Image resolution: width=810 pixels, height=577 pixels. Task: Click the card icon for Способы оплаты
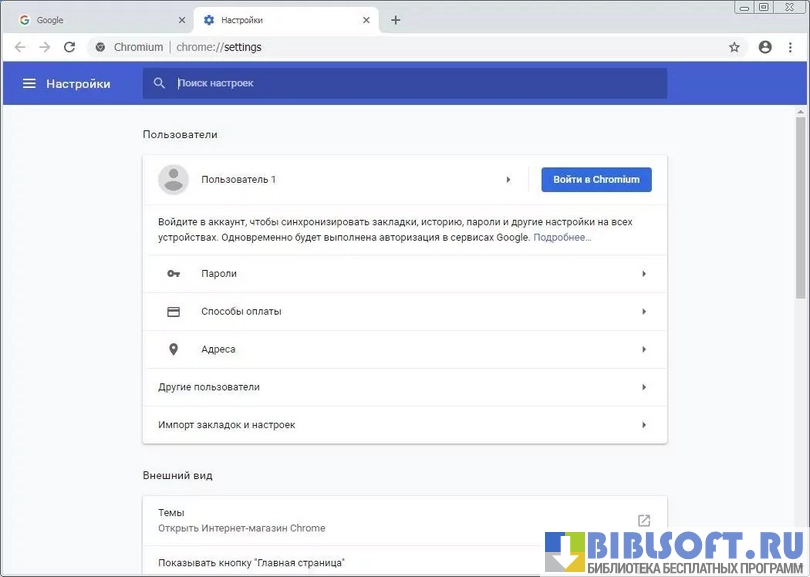point(173,312)
